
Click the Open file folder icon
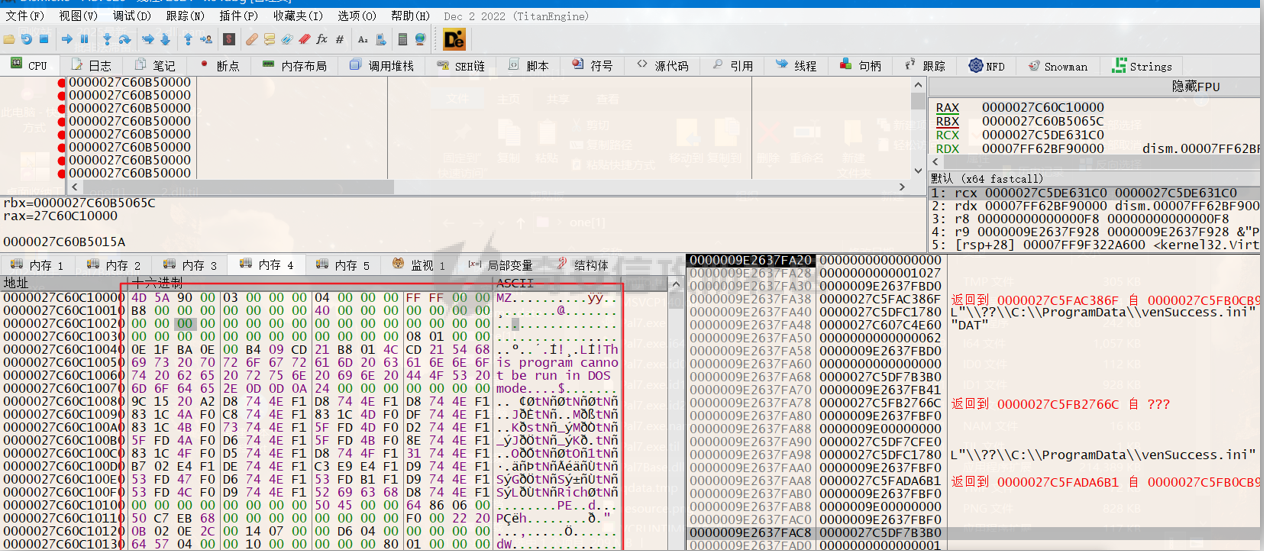pyautogui.click(x=9, y=39)
